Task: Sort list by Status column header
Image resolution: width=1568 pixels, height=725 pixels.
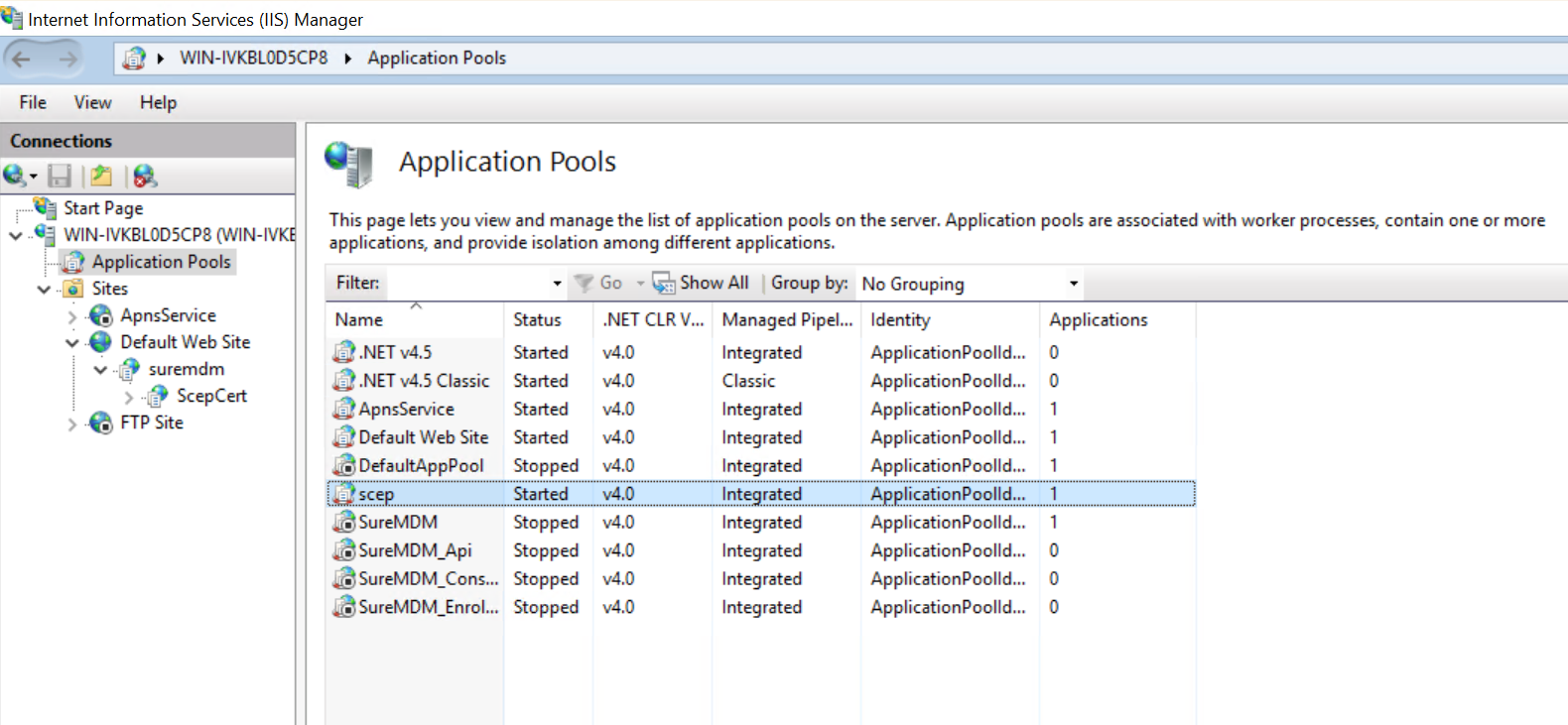Action: coord(537,320)
